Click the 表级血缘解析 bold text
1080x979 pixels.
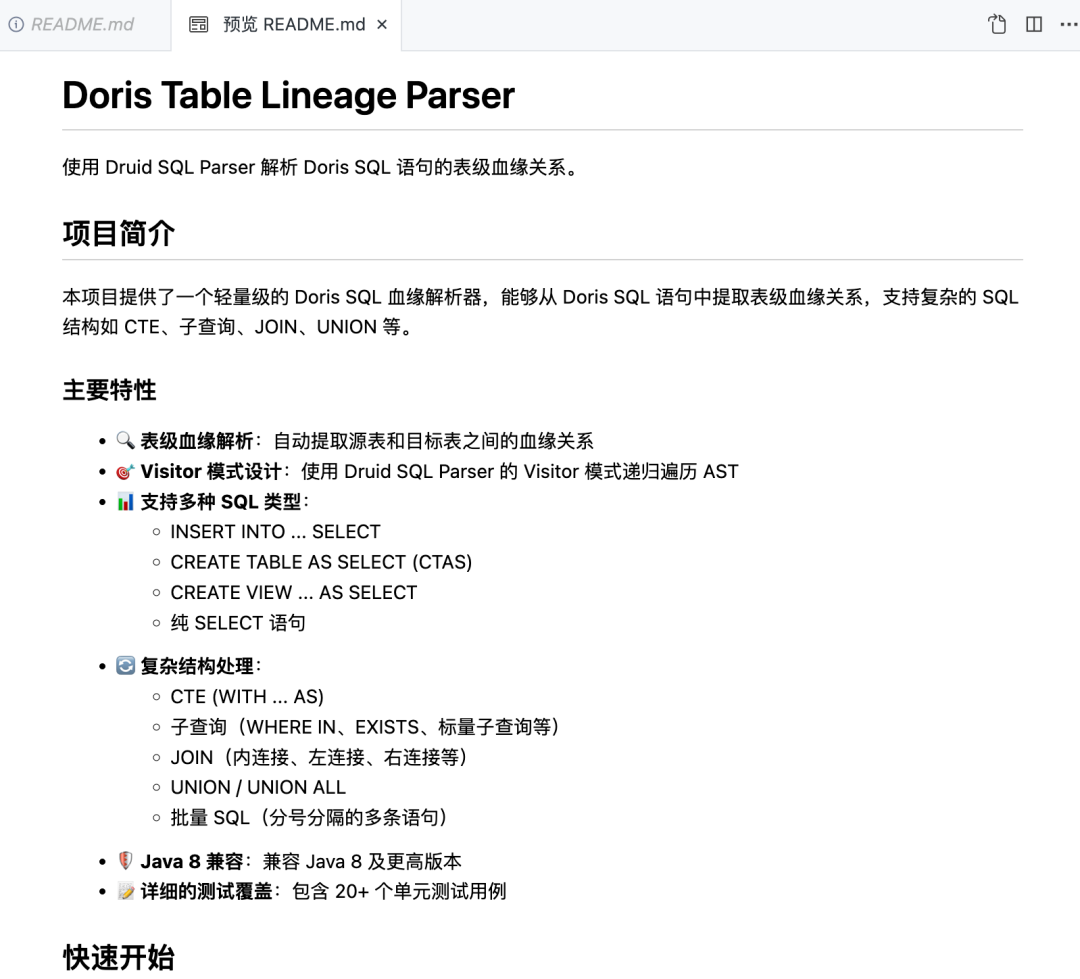click(x=197, y=441)
